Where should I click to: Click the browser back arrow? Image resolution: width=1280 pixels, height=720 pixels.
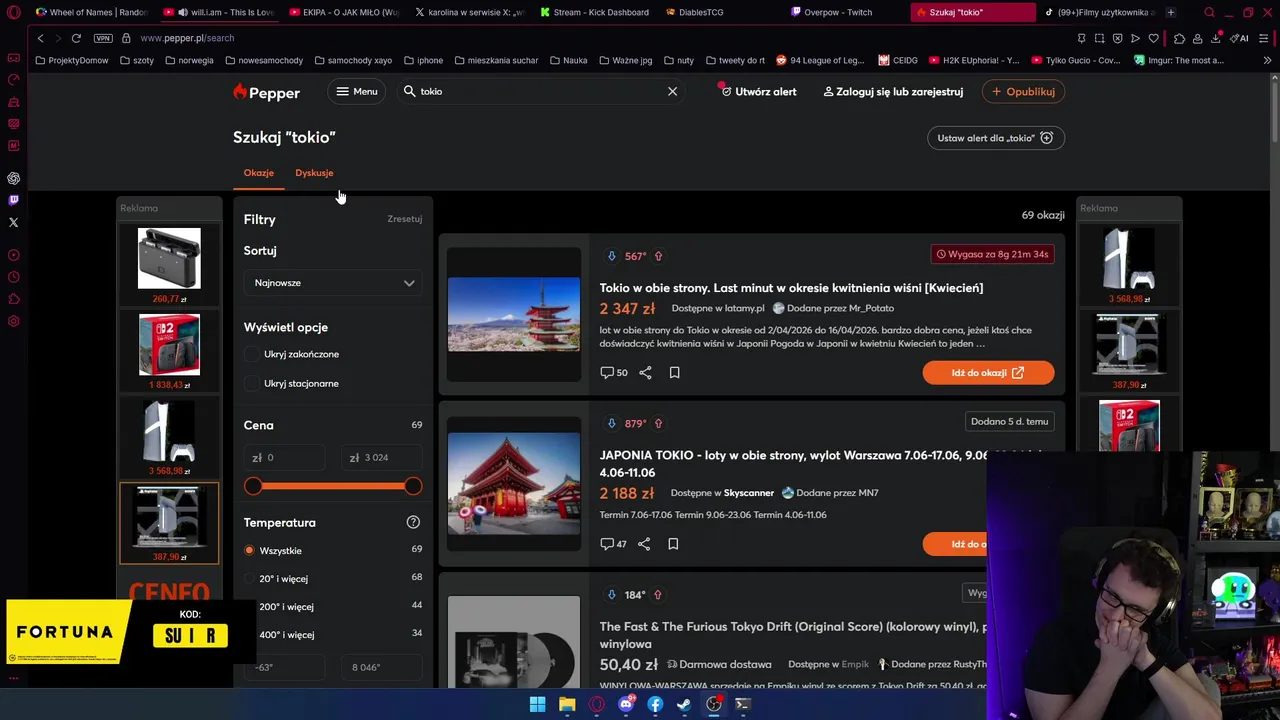40,38
